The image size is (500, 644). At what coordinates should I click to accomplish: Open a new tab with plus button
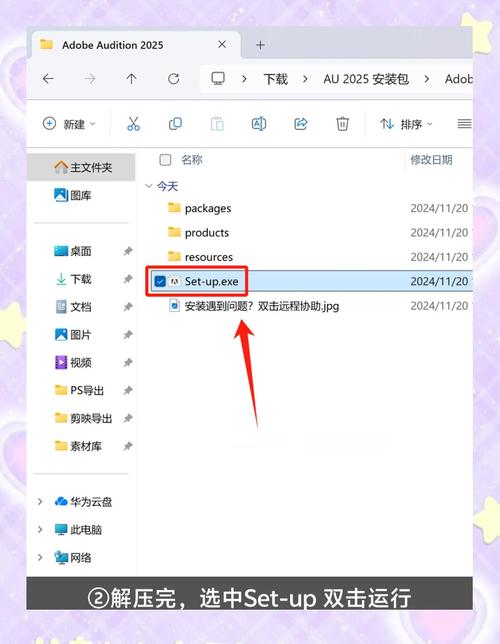tap(260, 45)
